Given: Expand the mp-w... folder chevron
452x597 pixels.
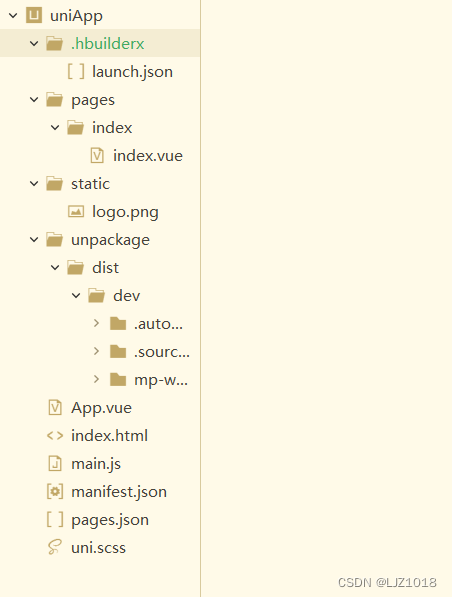Looking at the screenshot, I should [96, 379].
